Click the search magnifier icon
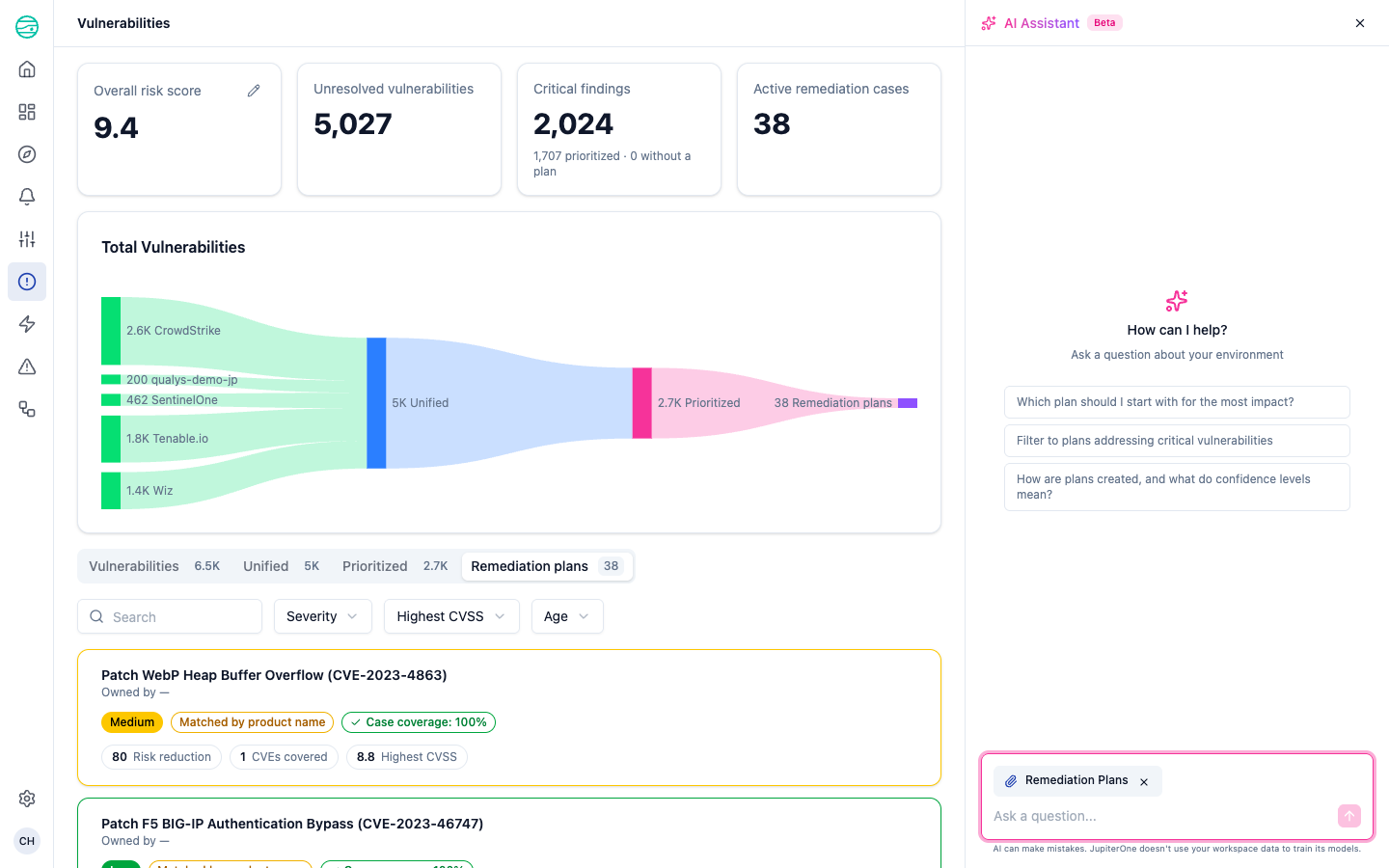1389x868 pixels. (x=96, y=616)
